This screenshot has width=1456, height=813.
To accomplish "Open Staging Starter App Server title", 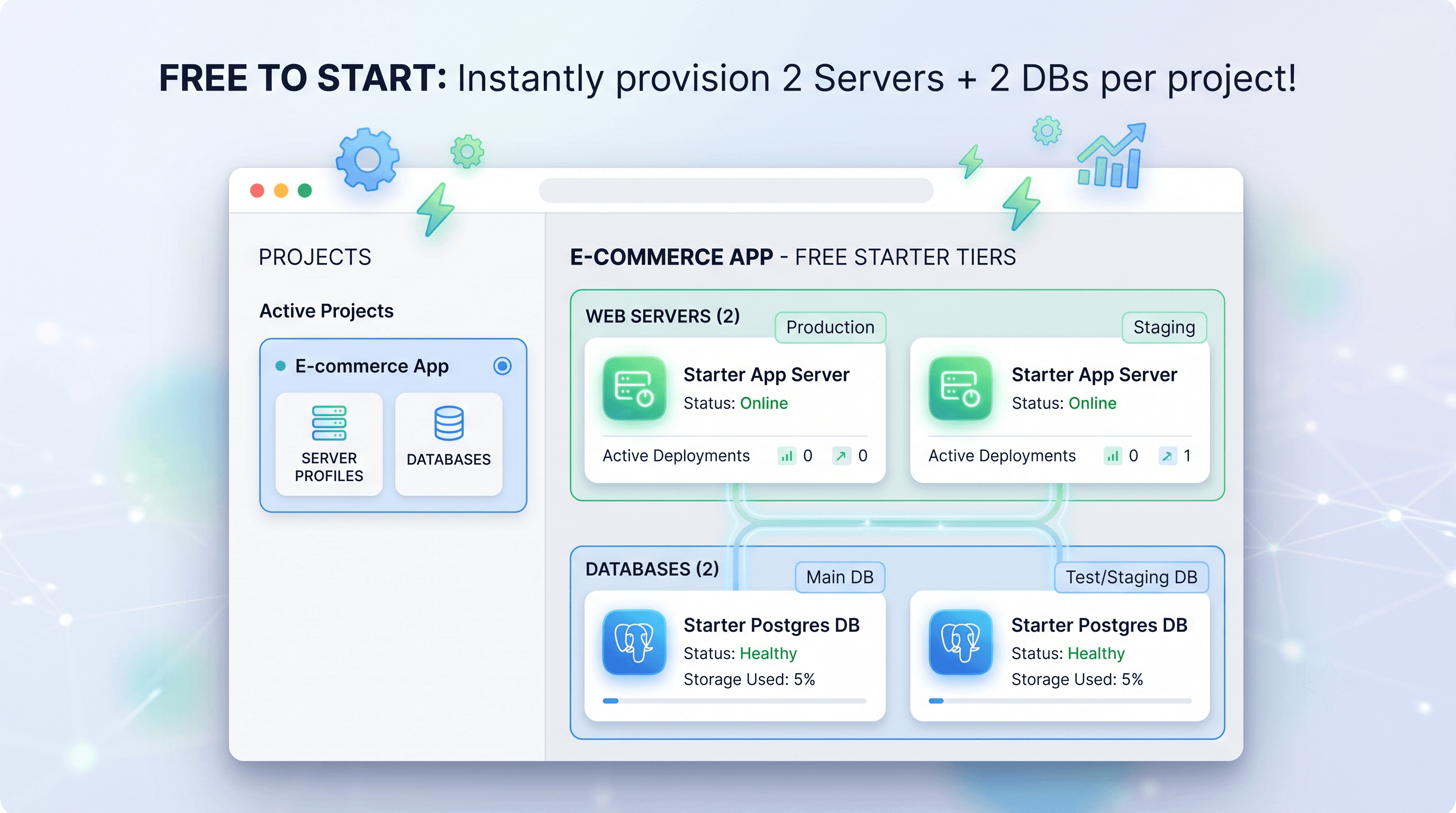I will (x=1094, y=374).
